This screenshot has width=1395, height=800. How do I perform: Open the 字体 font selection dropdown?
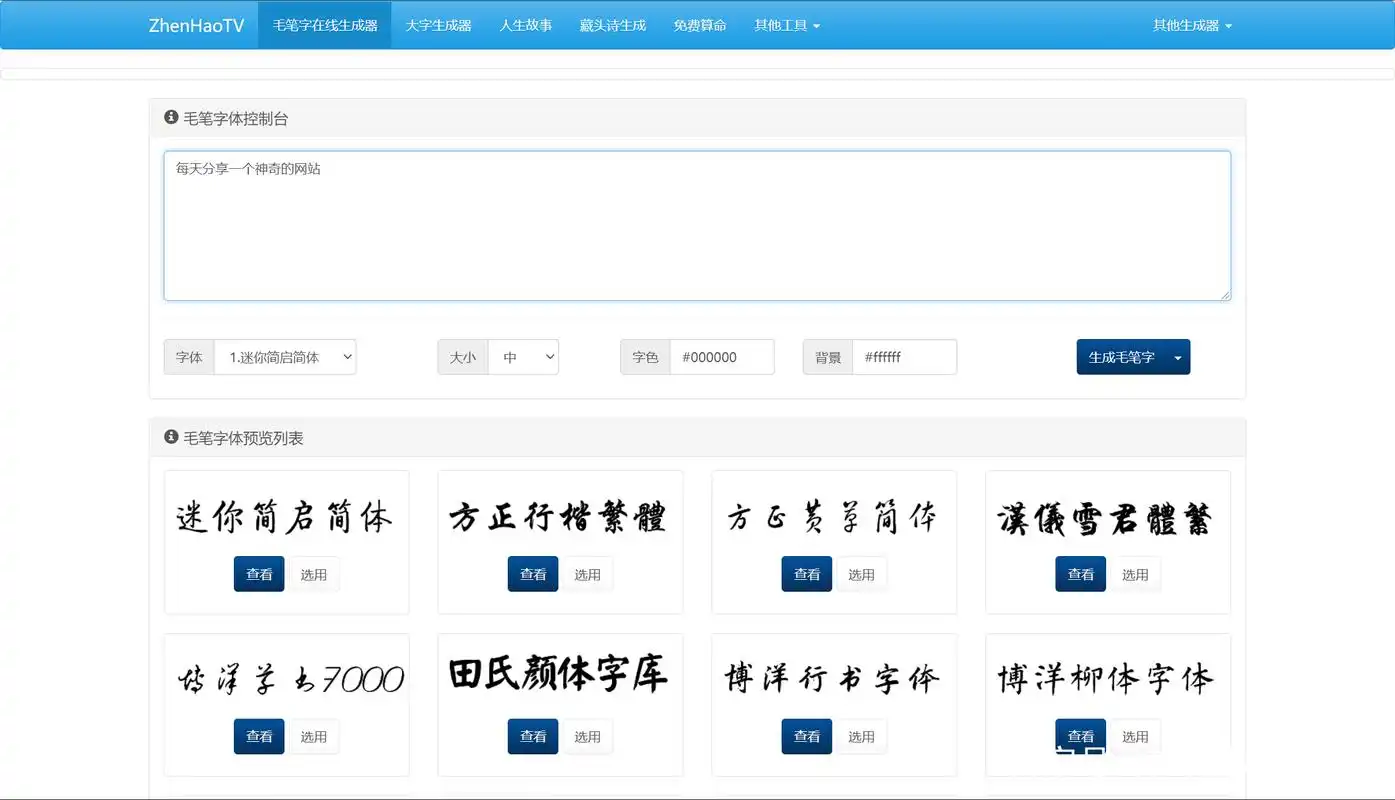click(285, 356)
